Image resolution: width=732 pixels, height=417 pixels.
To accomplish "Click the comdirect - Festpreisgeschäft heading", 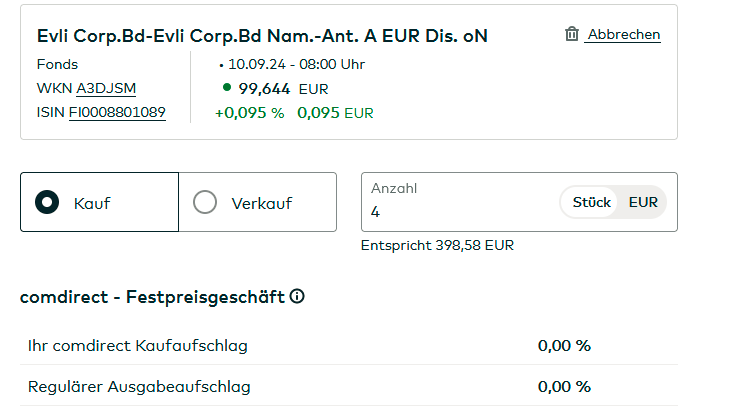I will (152, 297).
